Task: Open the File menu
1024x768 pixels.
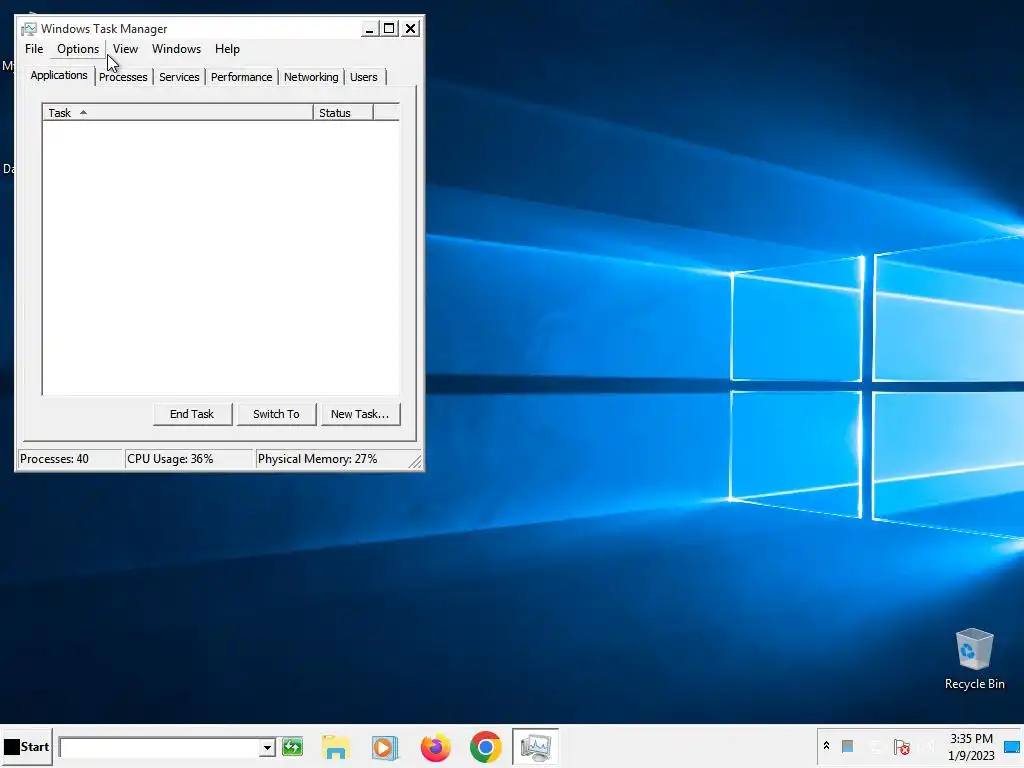Action: (34, 49)
